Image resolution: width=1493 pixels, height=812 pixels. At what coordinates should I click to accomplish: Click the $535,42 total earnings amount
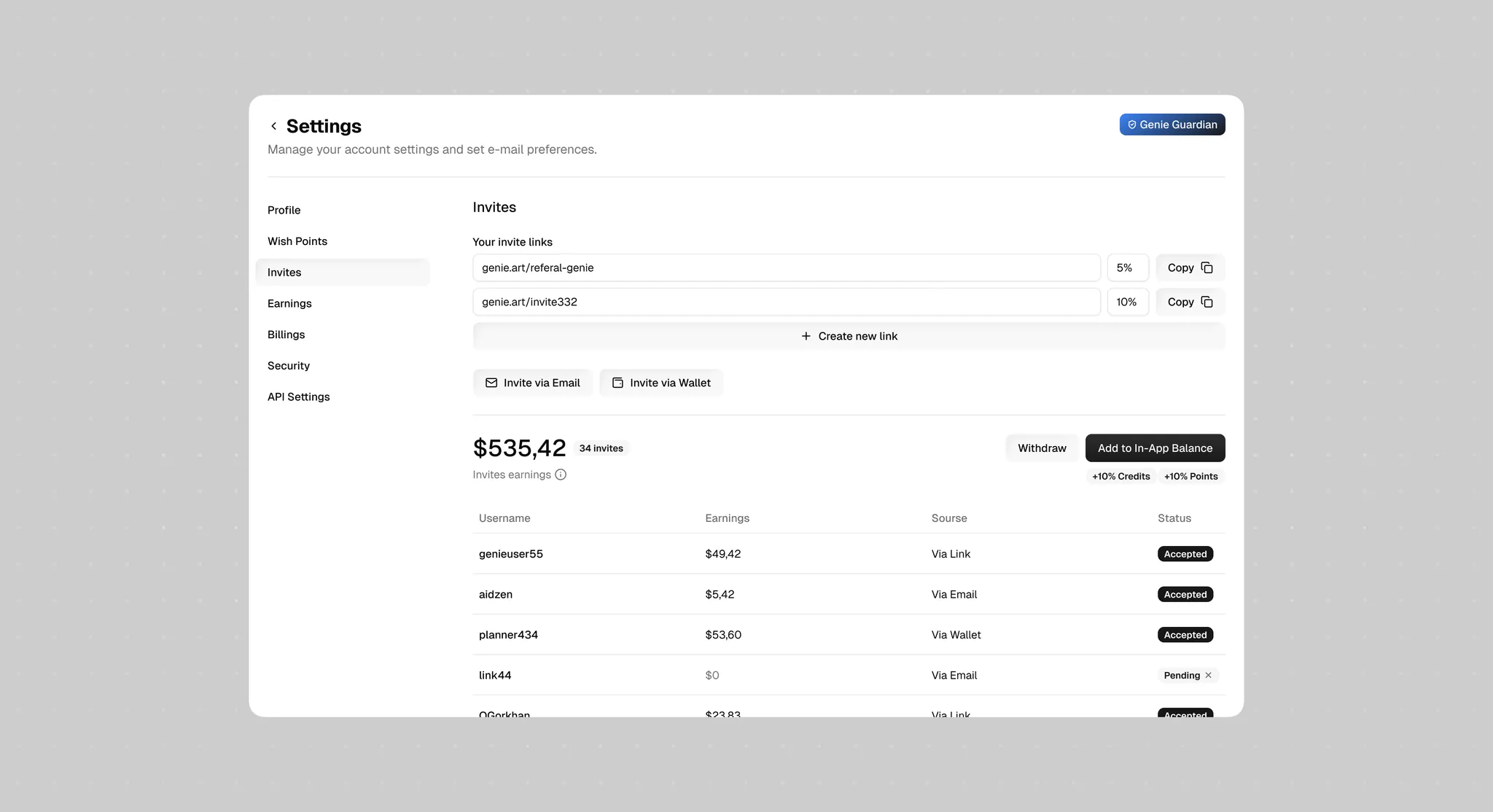519,448
